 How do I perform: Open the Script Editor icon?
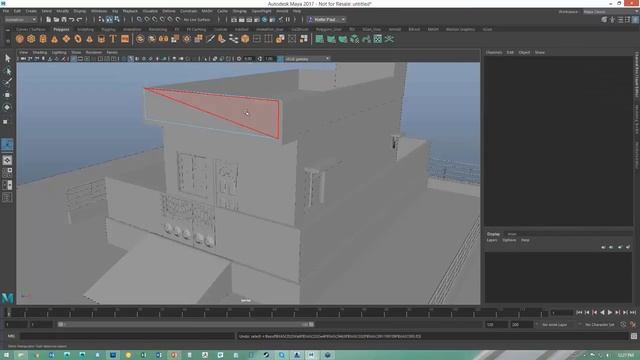(x=633, y=336)
